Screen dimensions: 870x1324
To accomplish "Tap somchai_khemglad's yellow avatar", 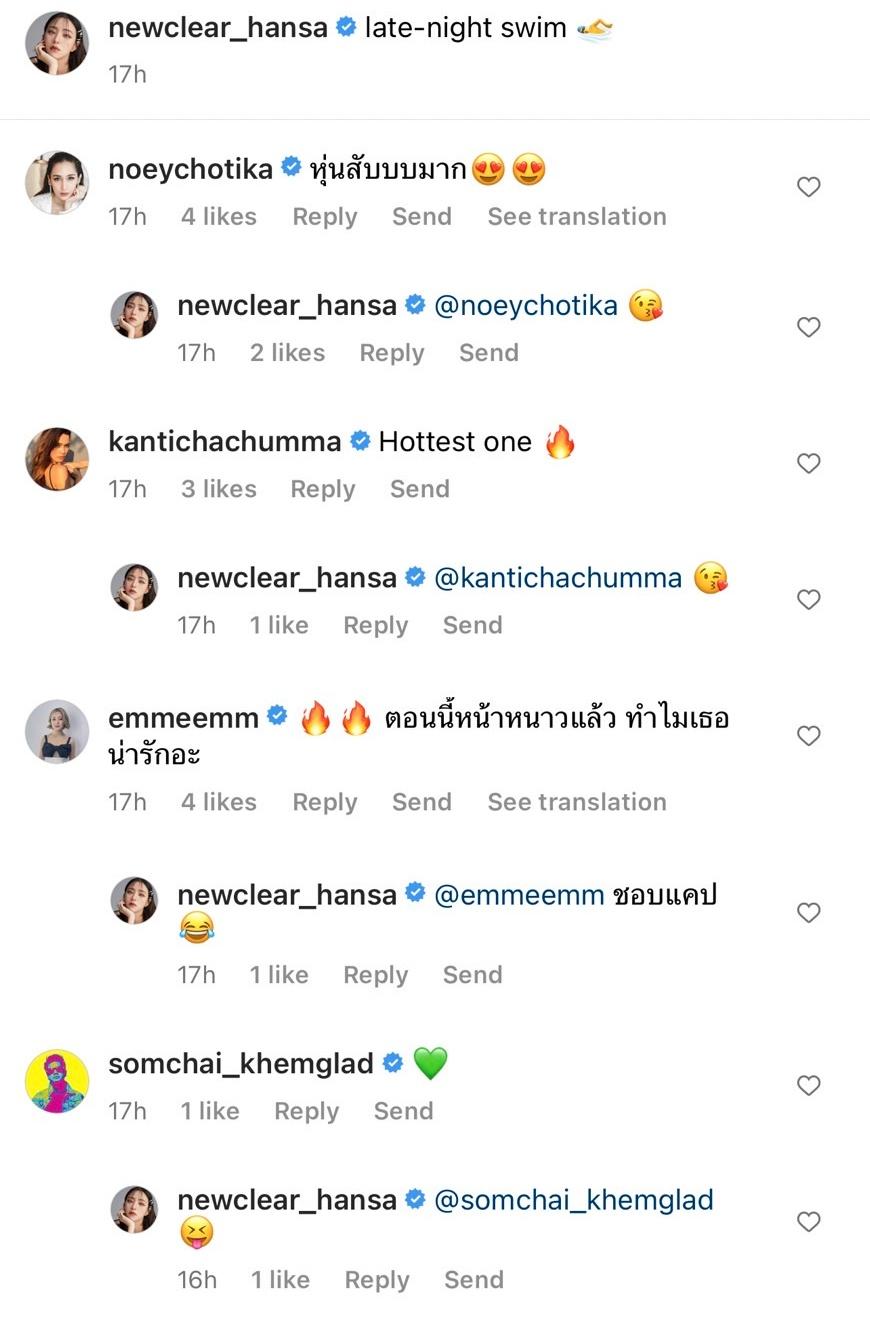I will pos(57,1081).
